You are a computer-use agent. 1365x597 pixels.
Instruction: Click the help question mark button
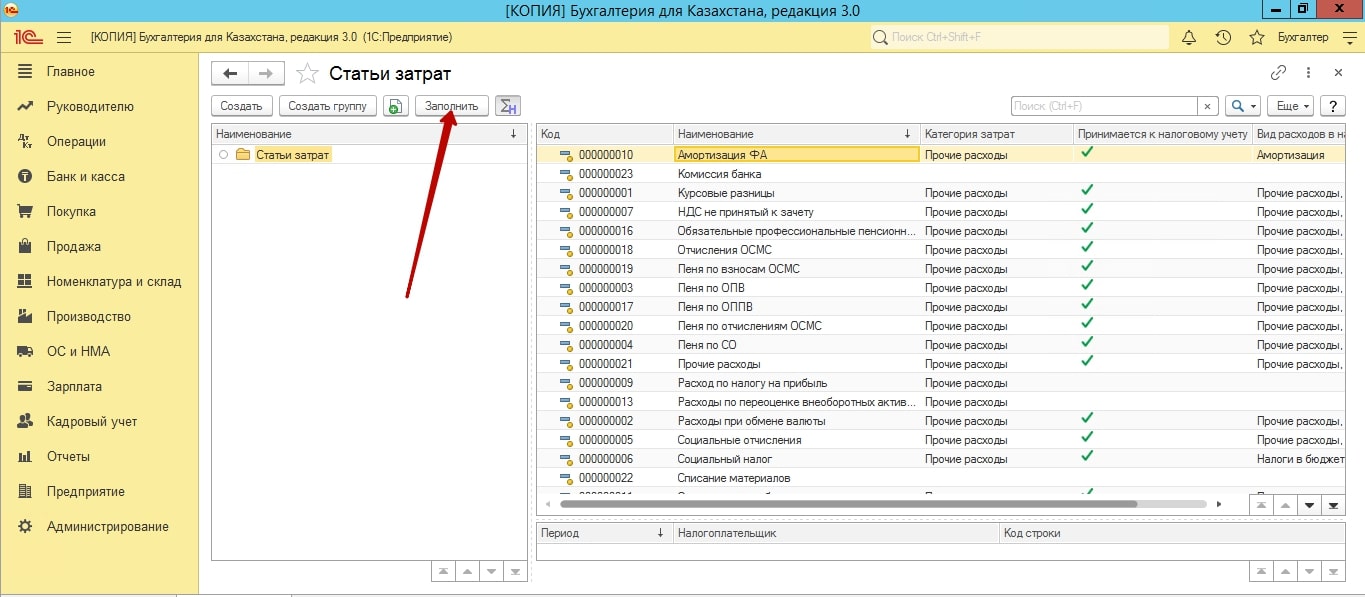(x=1332, y=106)
